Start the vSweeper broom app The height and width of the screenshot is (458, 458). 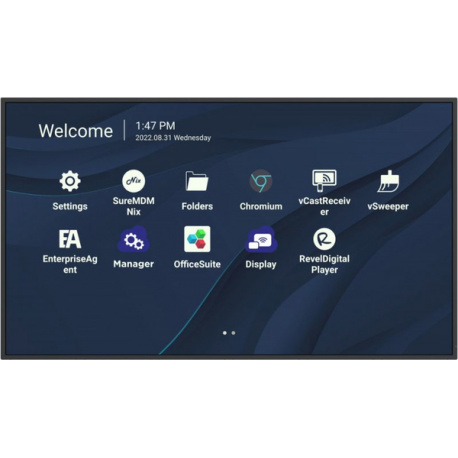388,181
